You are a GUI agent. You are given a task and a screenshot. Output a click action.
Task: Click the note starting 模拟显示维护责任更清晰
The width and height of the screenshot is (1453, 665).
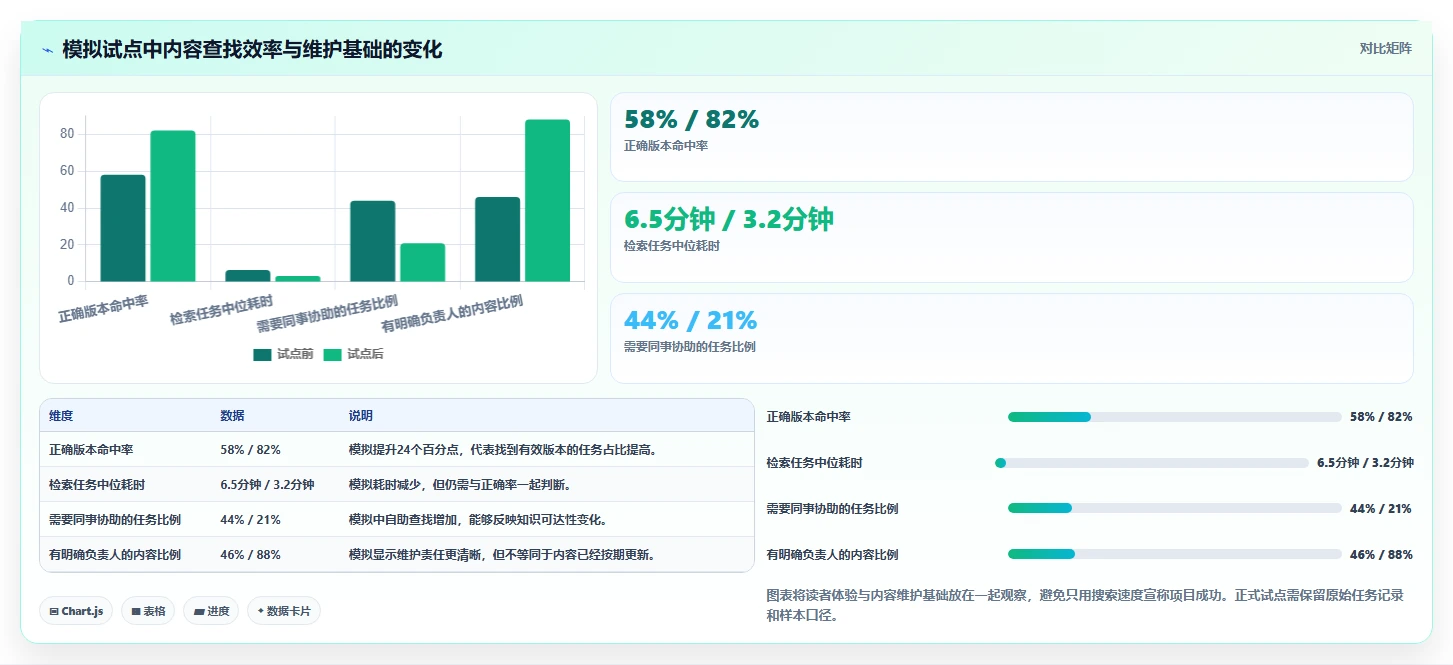(x=502, y=555)
